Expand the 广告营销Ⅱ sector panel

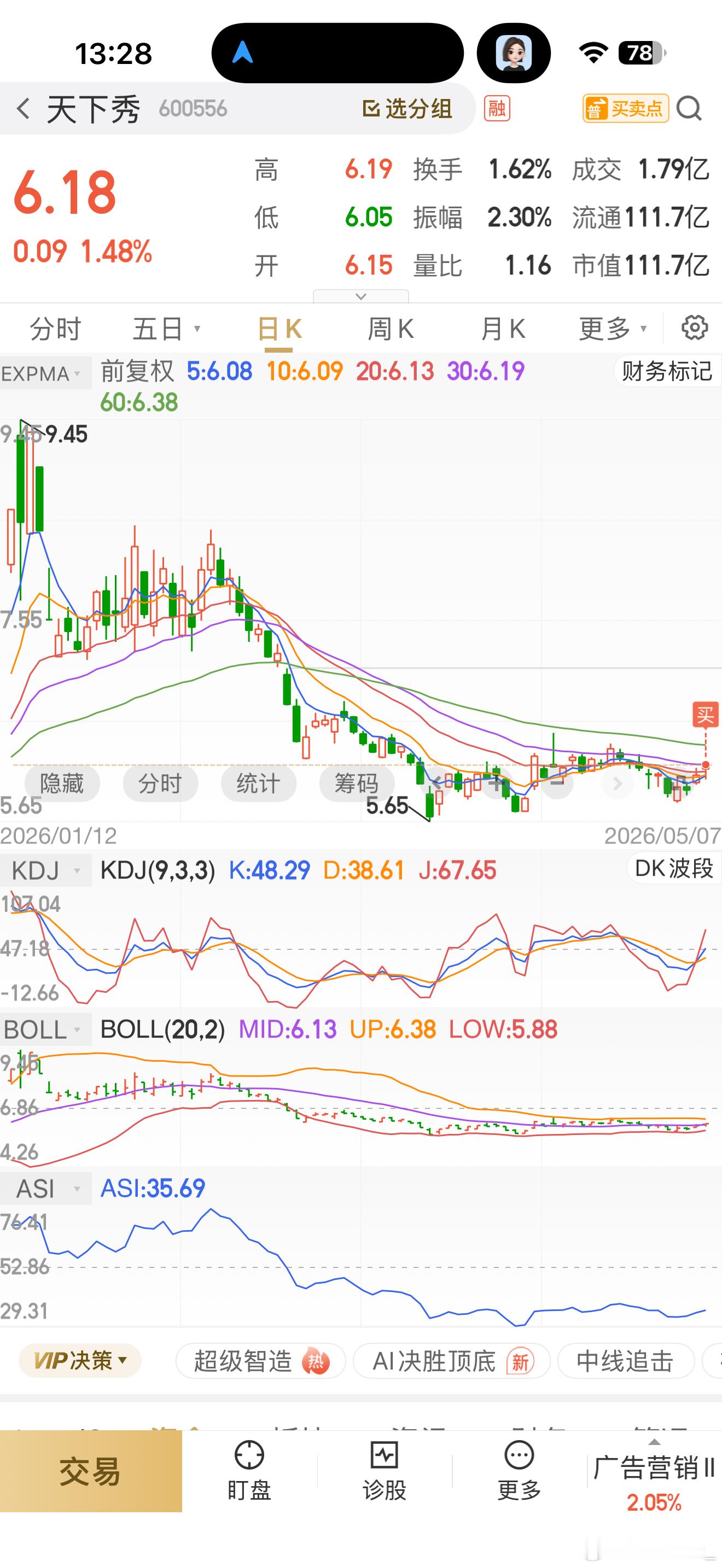[x=654, y=1472]
